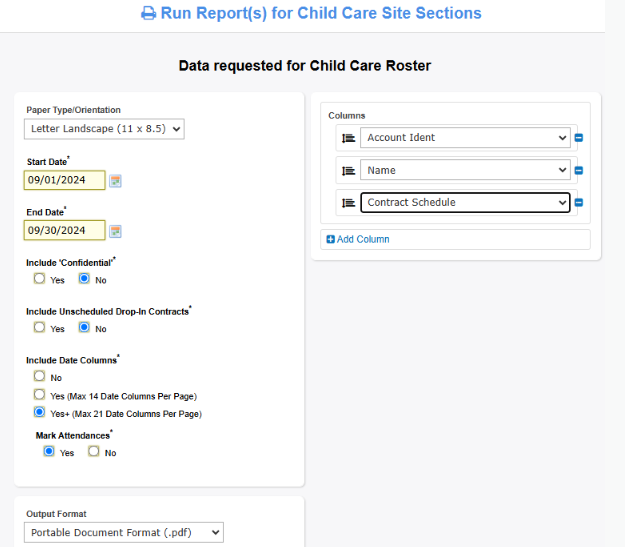
Task: Click the reorder handle beside Contract Schedule
Action: (x=348, y=203)
